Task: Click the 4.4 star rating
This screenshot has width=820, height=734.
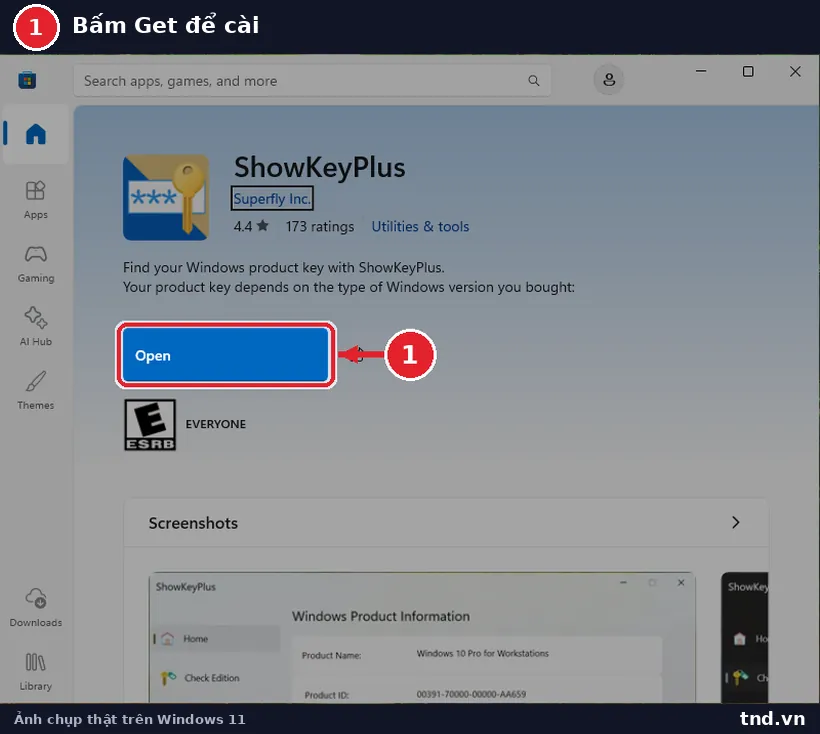Action: pos(251,226)
